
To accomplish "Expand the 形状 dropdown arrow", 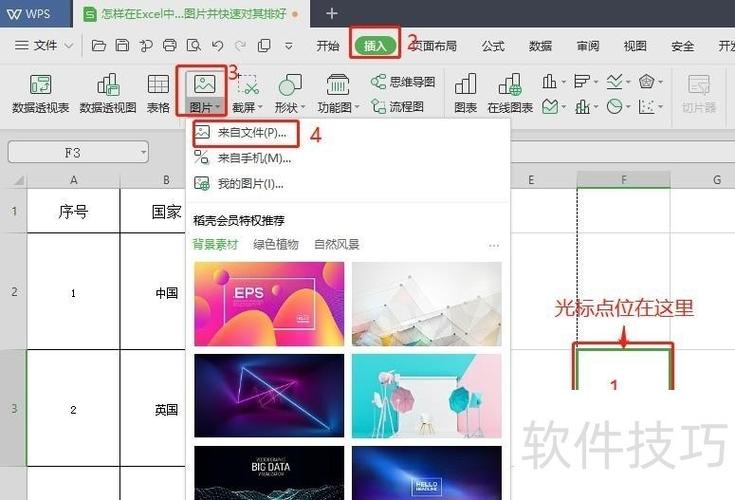I will [x=303, y=108].
